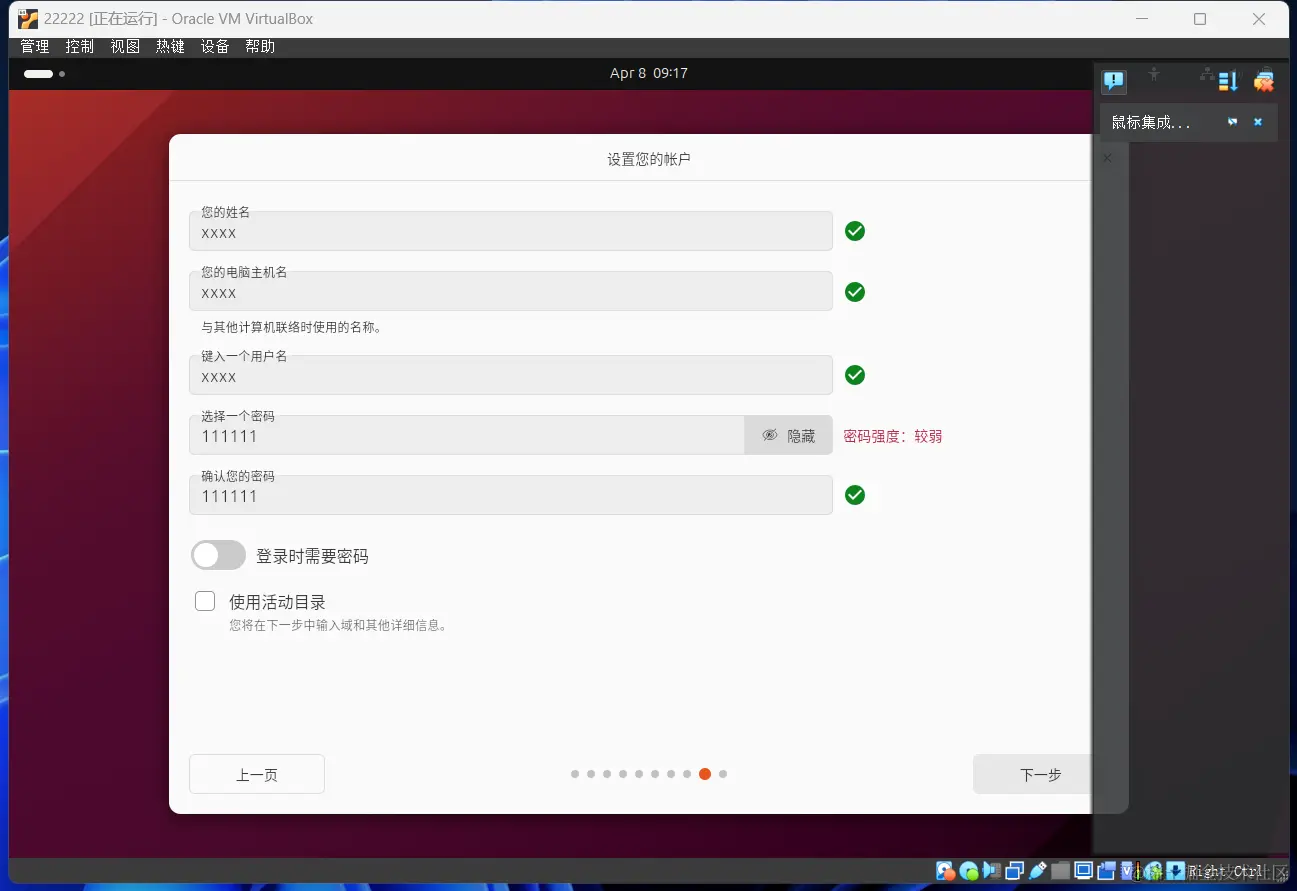Click the 您的姓名 input field
This screenshot has width=1297, height=891.
[x=511, y=231]
